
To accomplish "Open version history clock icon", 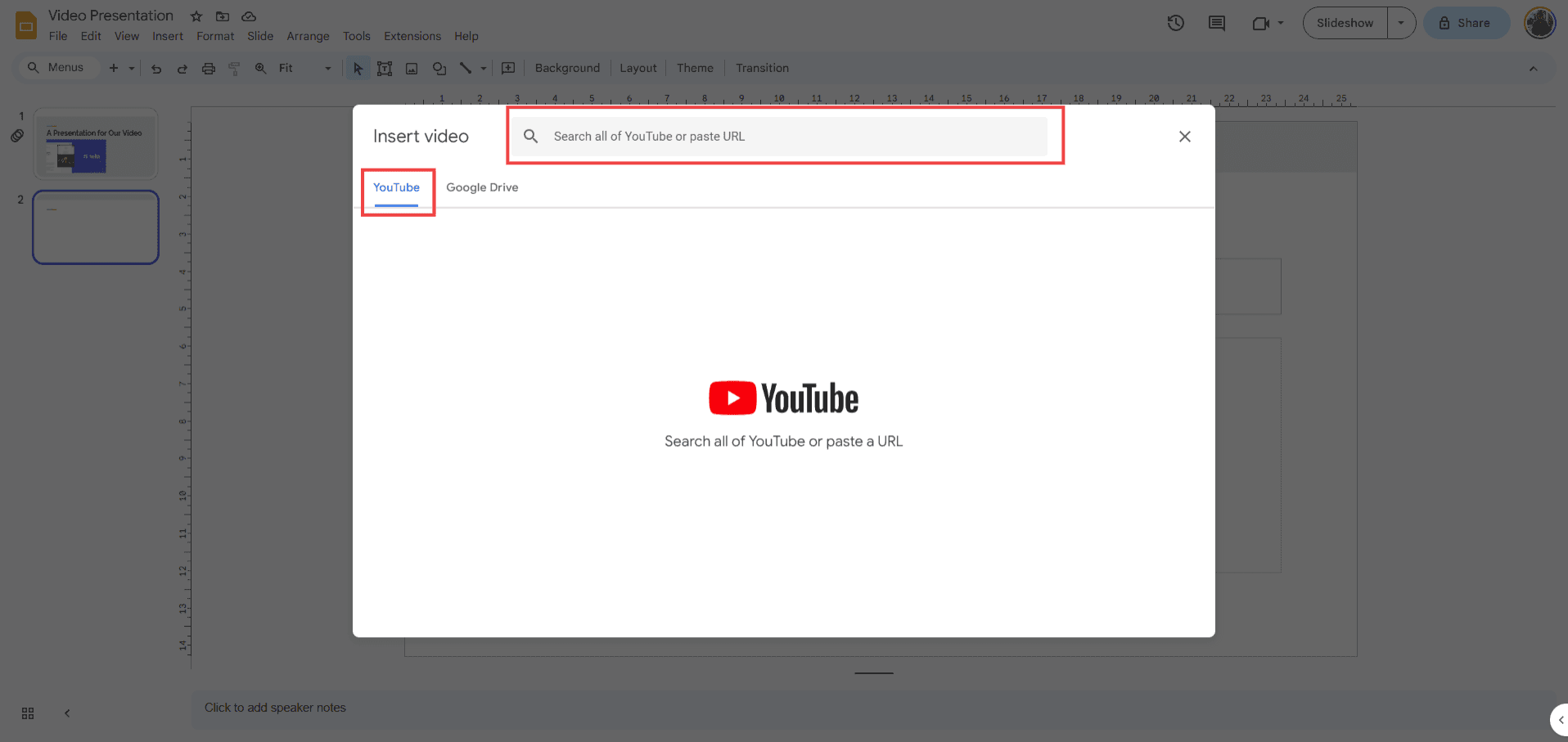I will [x=1176, y=23].
